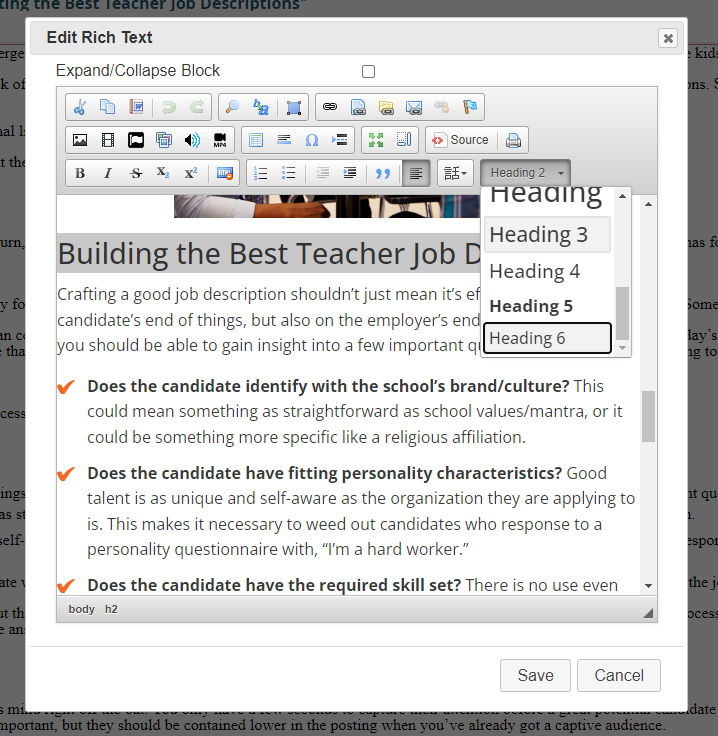
Task: Click the Print icon
Action: pyautogui.click(x=513, y=140)
